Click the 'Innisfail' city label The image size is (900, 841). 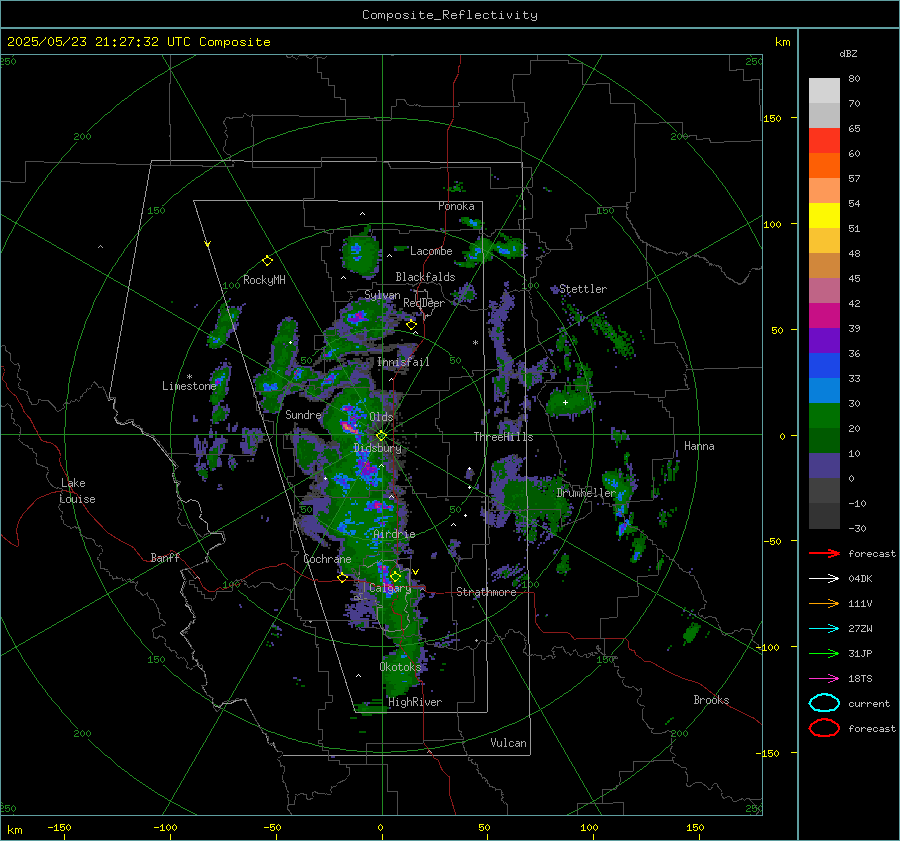click(403, 362)
